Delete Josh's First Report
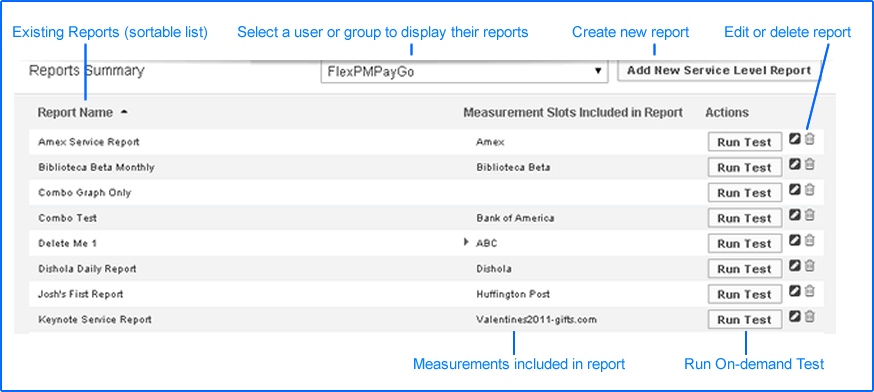 click(810, 292)
